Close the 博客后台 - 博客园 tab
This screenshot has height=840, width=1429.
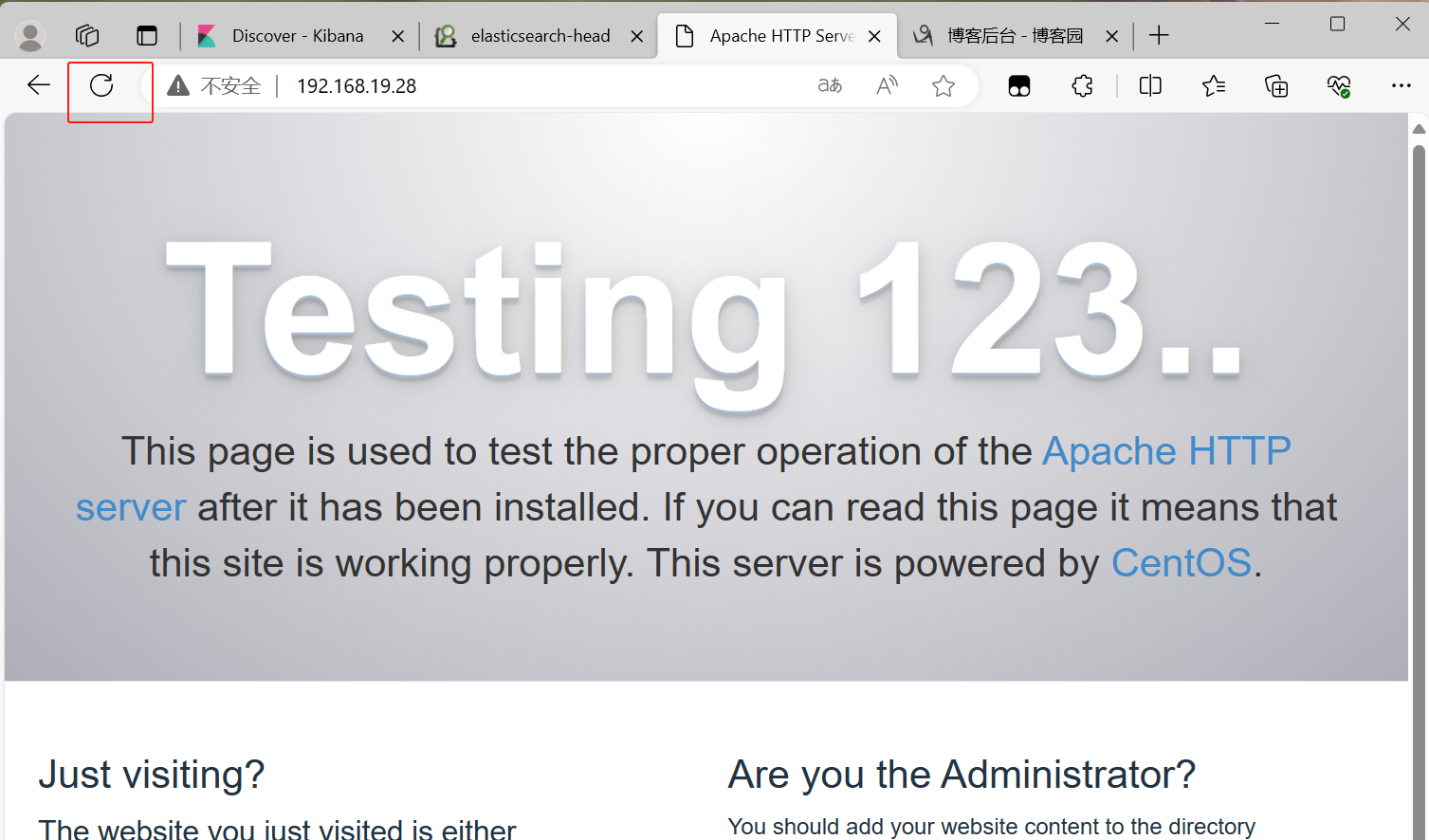coord(1112,36)
